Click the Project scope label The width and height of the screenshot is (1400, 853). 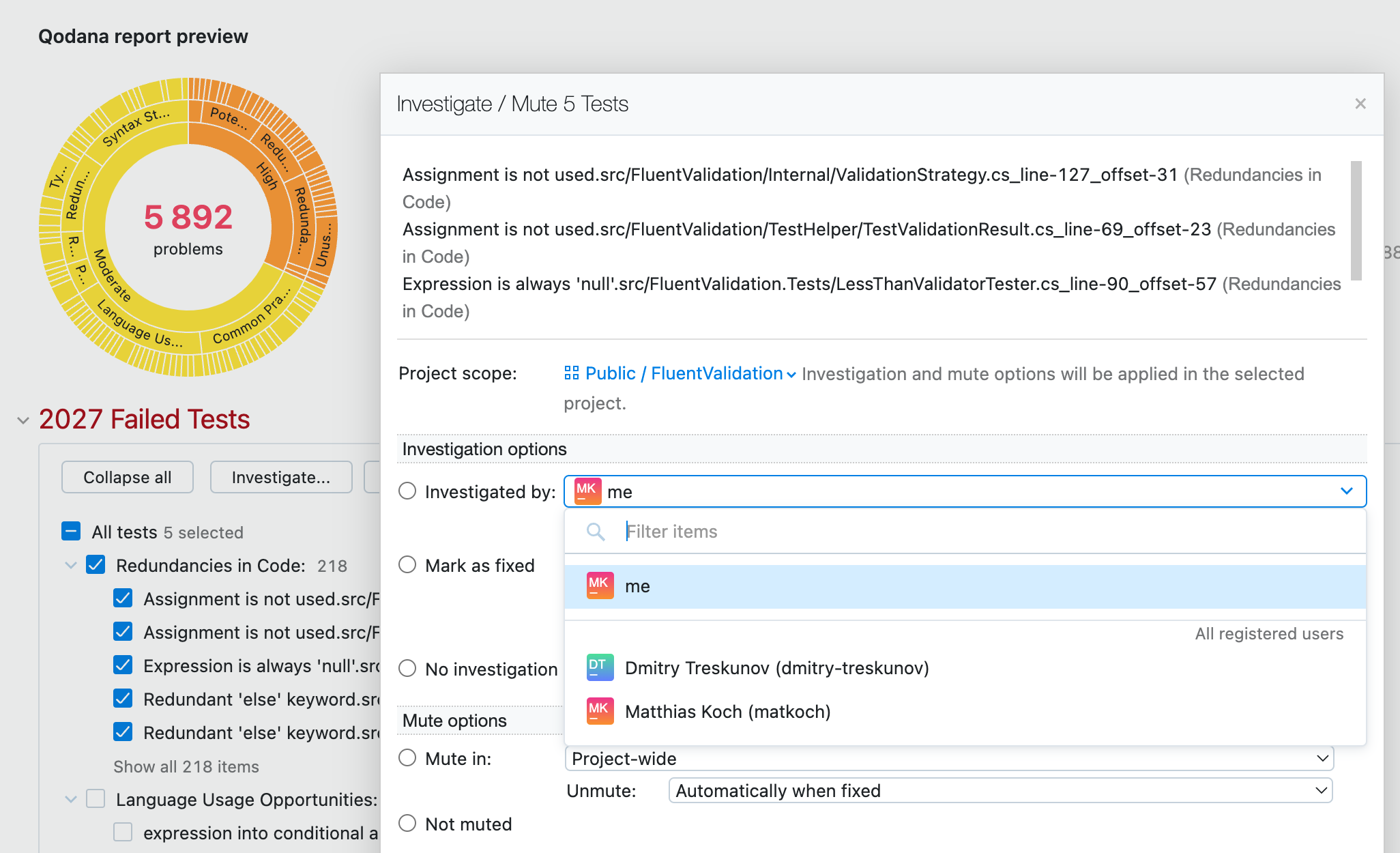click(x=458, y=373)
